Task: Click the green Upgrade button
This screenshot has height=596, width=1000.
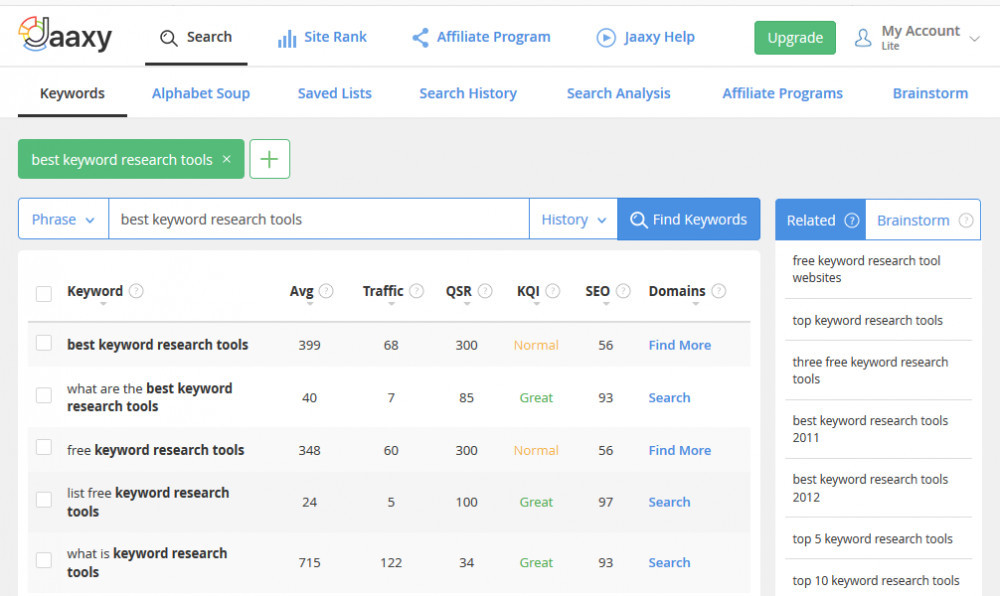Action: click(795, 38)
